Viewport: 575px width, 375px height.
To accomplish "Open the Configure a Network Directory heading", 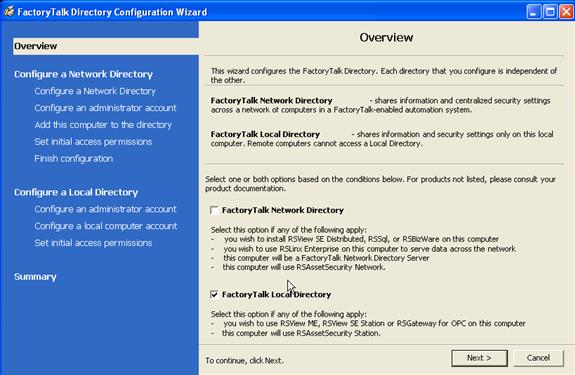I will click(83, 74).
